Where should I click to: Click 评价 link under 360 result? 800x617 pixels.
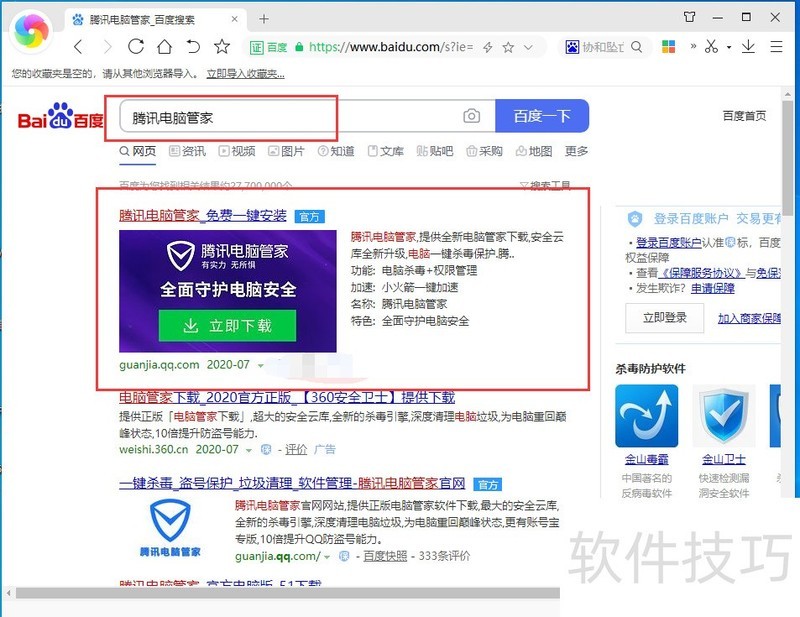point(296,450)
